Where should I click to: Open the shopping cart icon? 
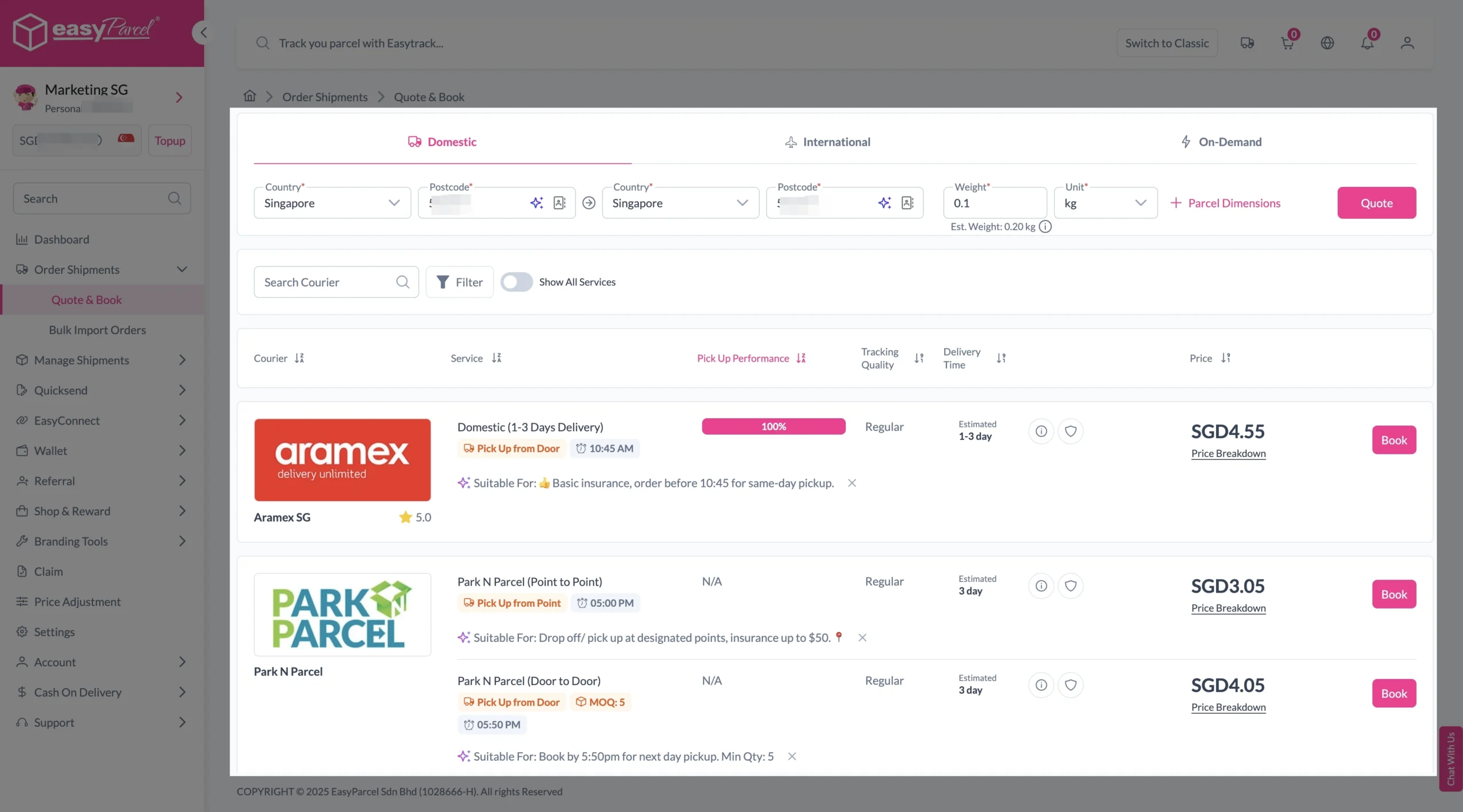[x=1287, y=43]
